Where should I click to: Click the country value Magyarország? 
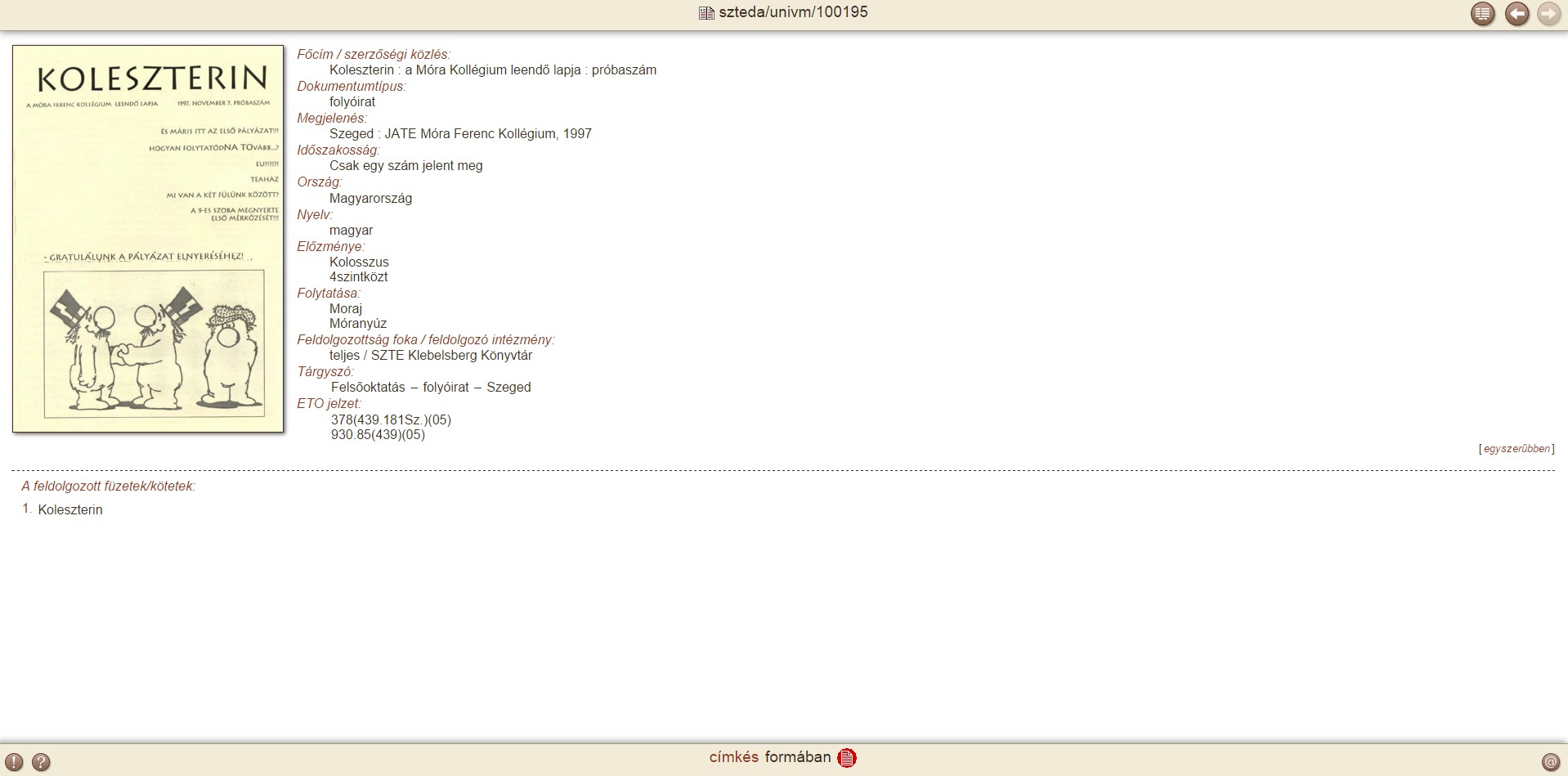tap(370, 199)
